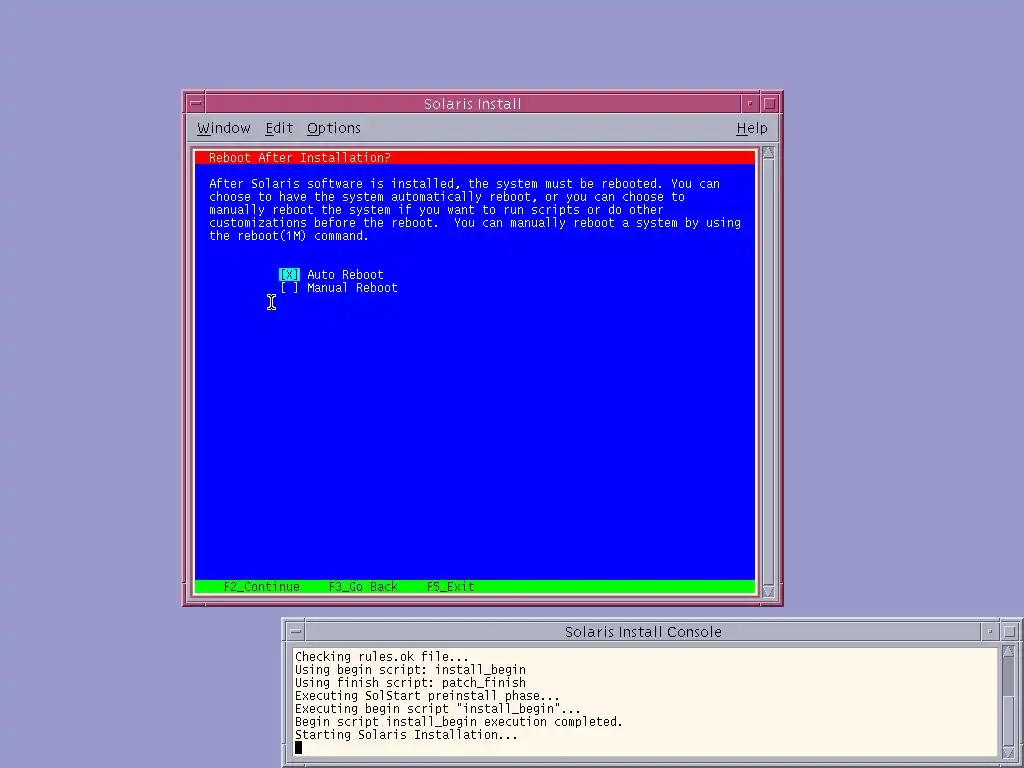The width and height of the screenshot is (1024, 768).
Task: Maximize the Solaris Install window
Action: [770, 103]
